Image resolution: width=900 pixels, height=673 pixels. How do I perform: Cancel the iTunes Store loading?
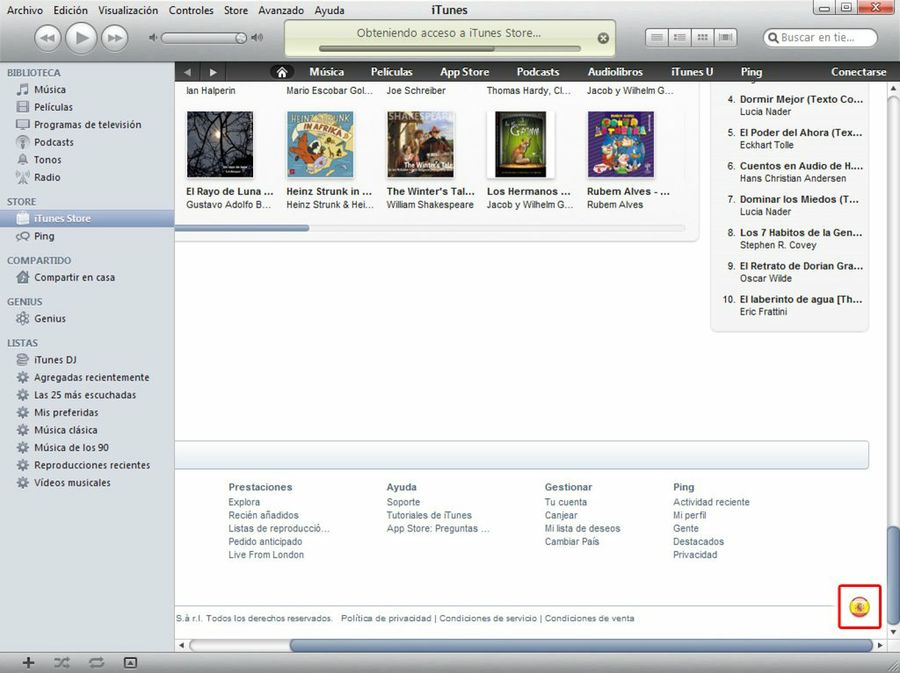(x=603, y=39)
